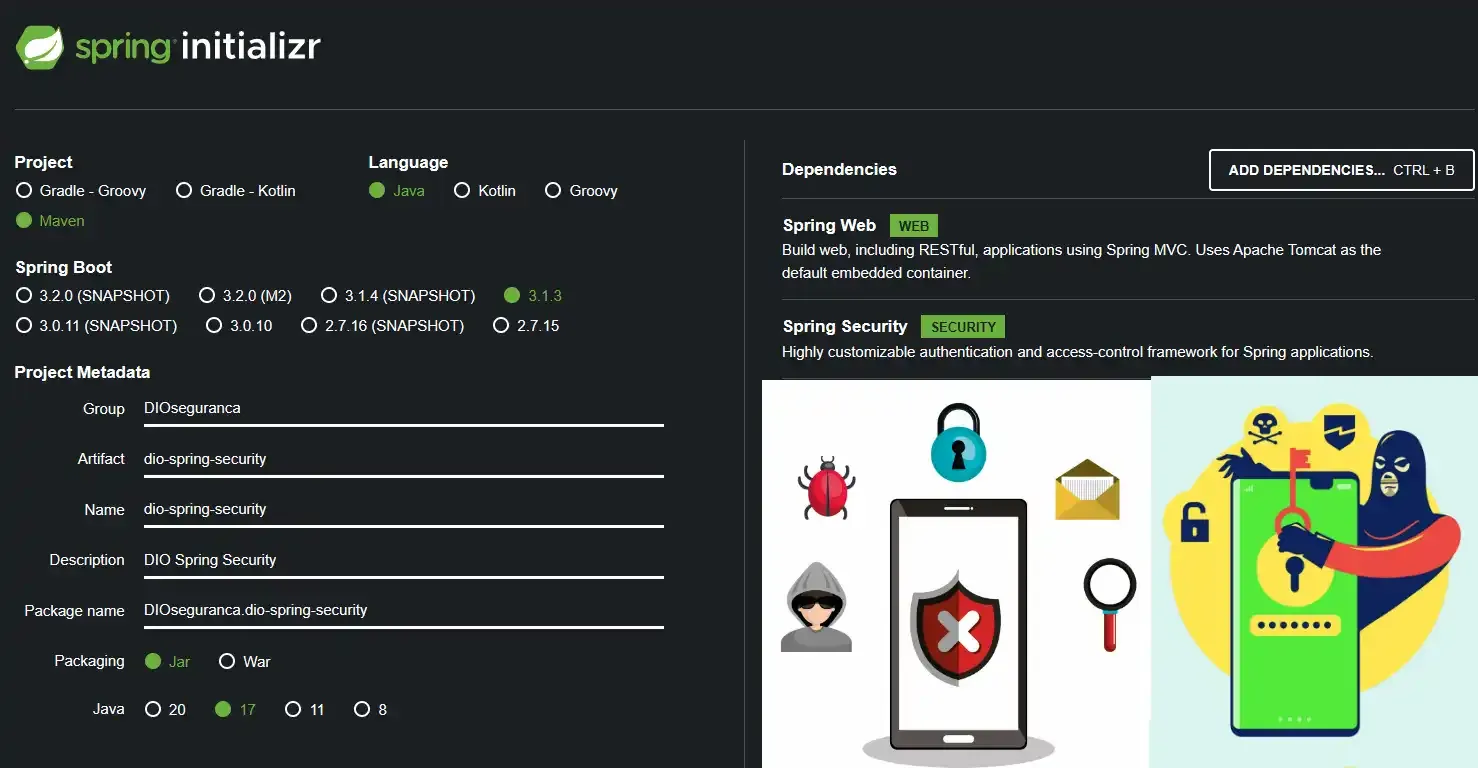Click the hooded hacker with sunglasses icon
The image size is (1478, 768).
click(816, 607)
